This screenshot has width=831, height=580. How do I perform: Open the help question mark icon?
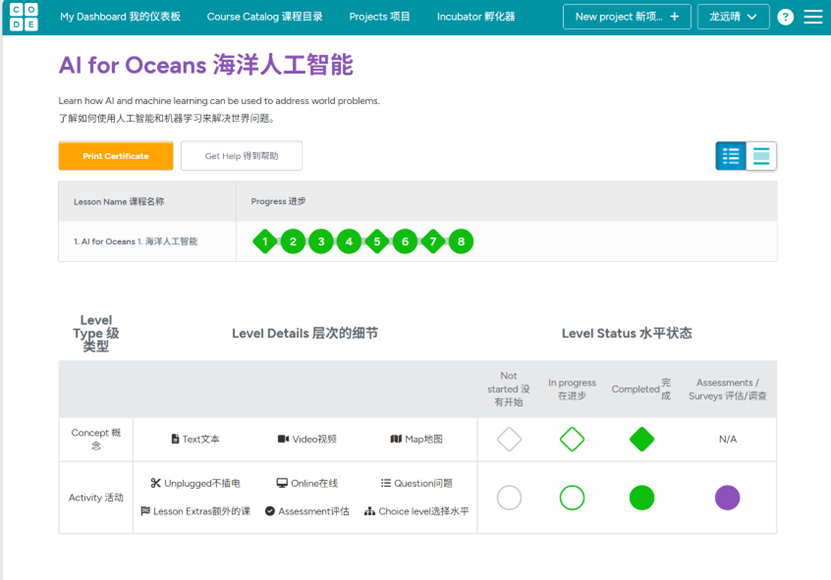coord(785,17)
